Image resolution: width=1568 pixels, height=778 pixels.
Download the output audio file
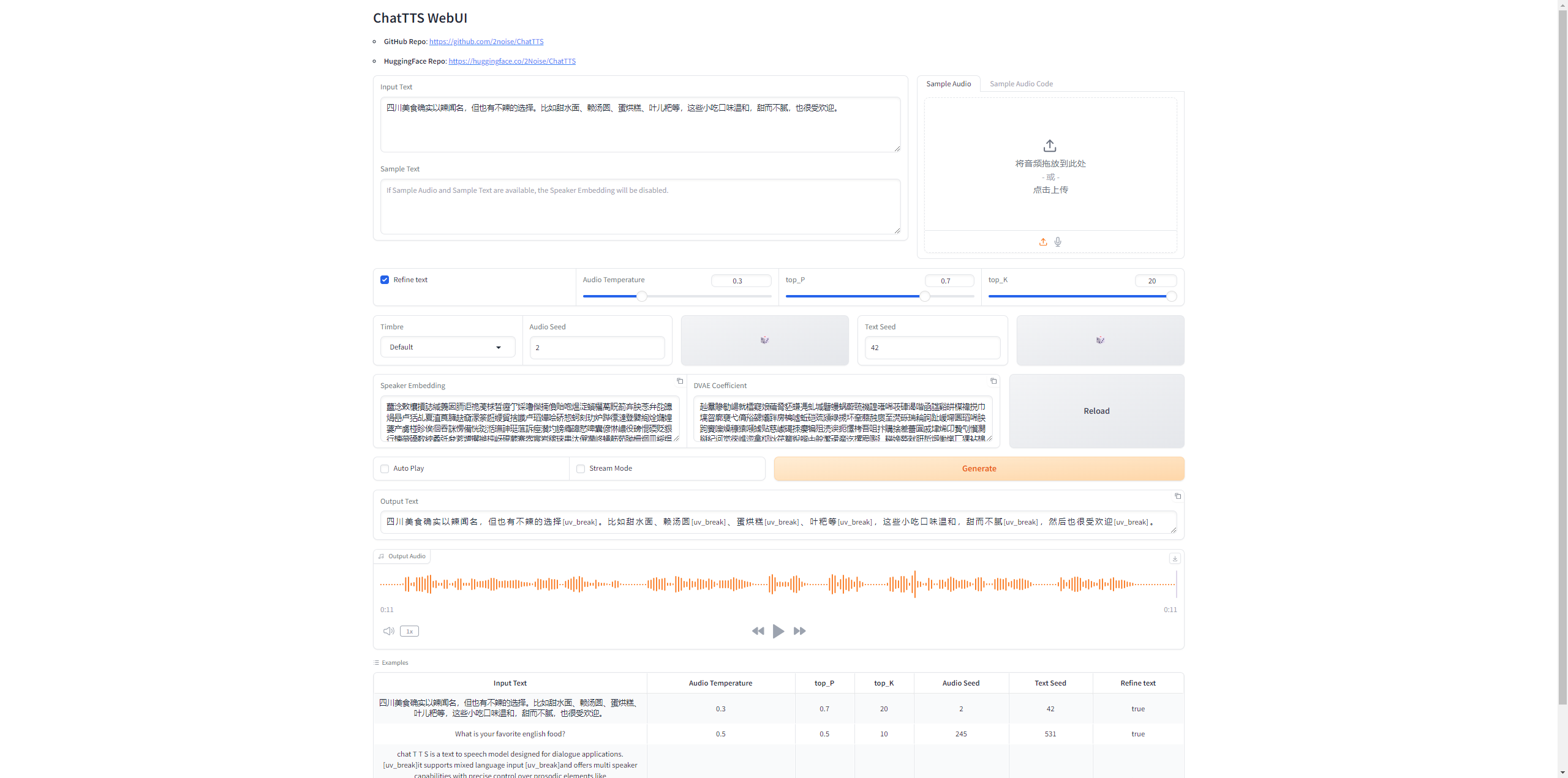[x=1175, y=558]
